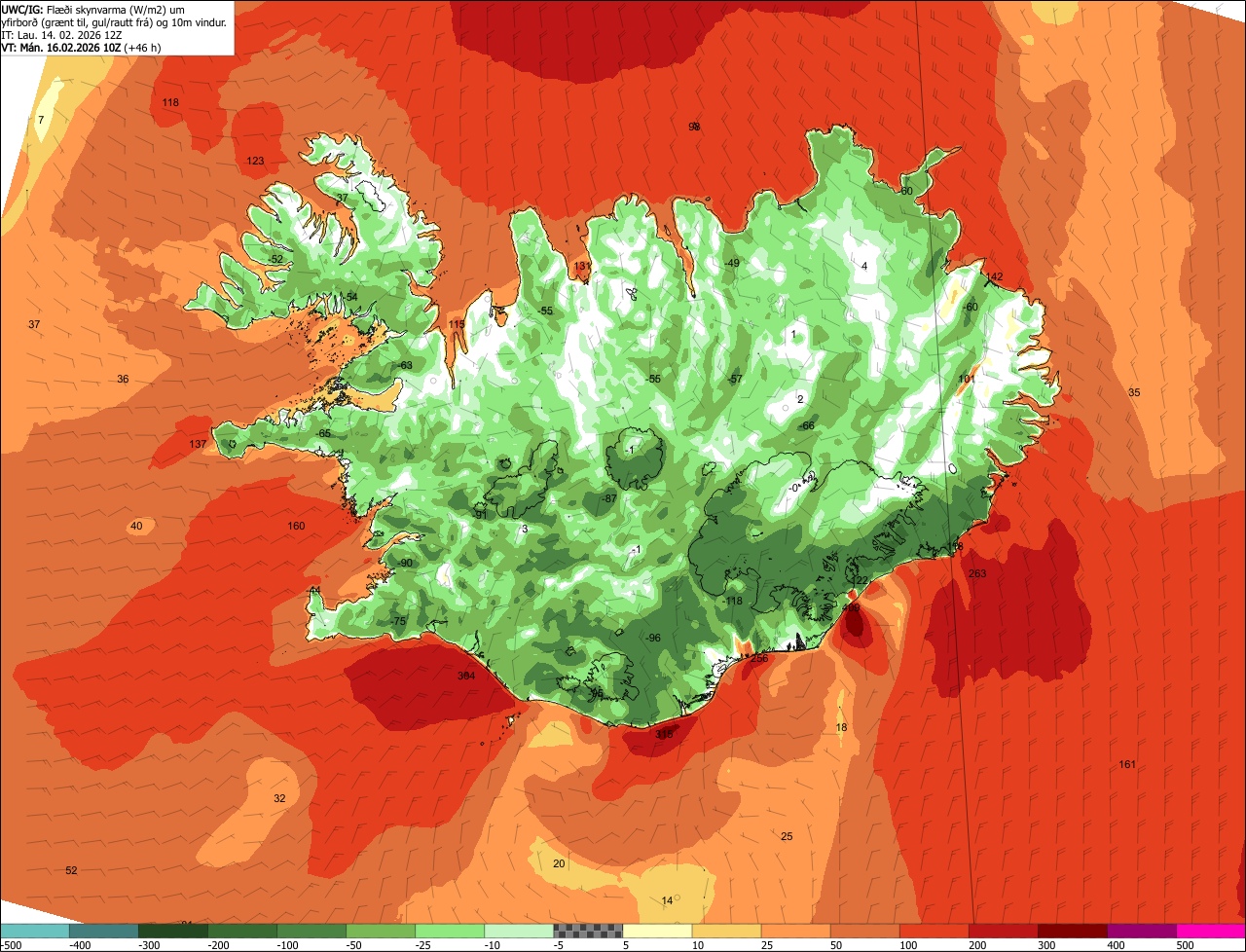Click the purple 400 to 500 legend swatch
This screenshot has width=1246, height=952.
click(x=1142, y=931)
